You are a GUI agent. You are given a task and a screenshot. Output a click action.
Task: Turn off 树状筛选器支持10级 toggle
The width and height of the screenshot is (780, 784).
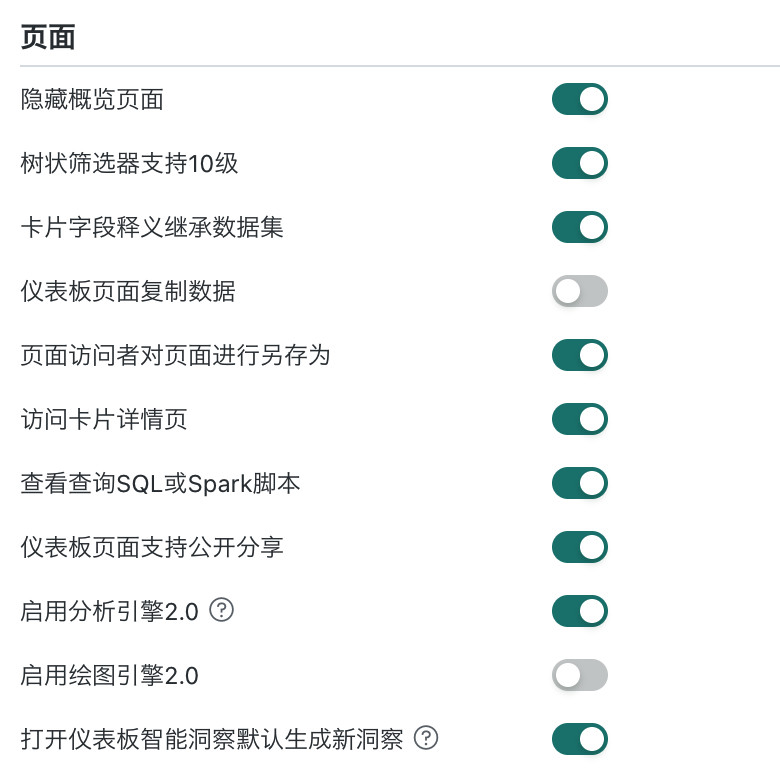580,163
